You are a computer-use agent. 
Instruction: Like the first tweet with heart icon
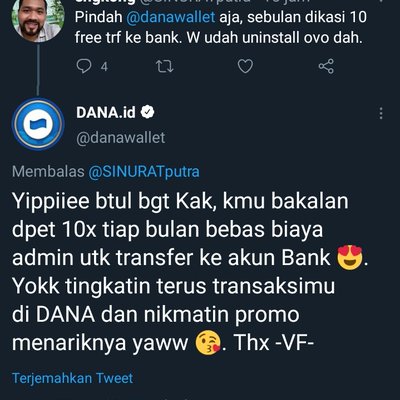pyautogui.click(x=245, y=66)
